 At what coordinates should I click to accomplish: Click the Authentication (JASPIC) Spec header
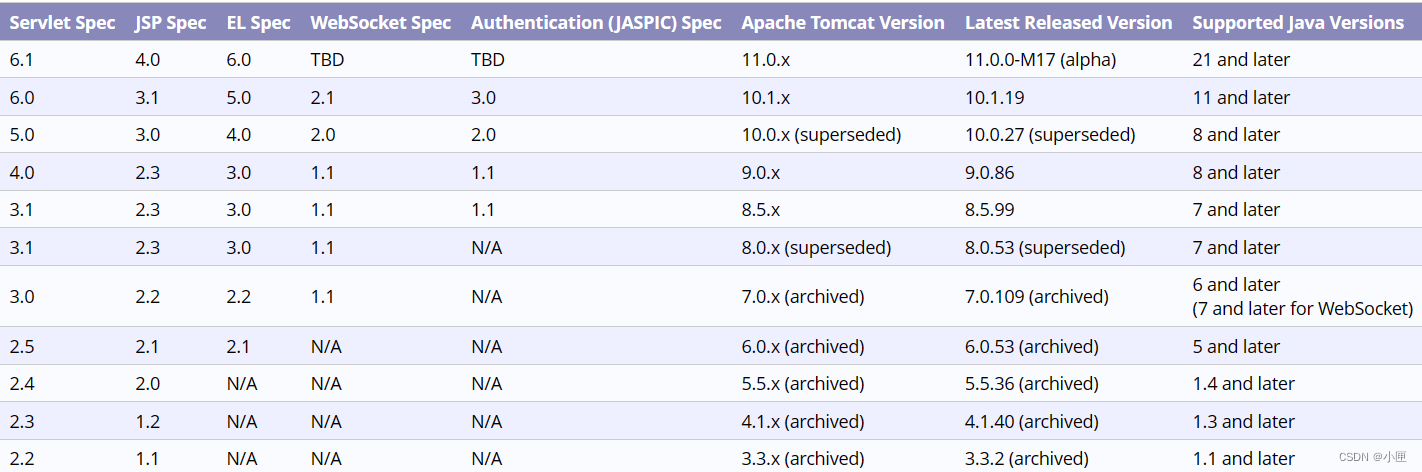click(x=596, y=22)
